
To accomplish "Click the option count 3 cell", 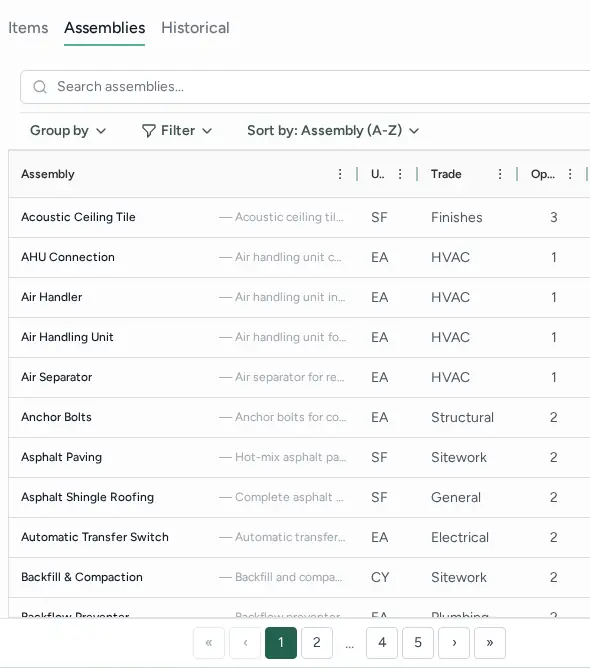I will tap(554, 217).
